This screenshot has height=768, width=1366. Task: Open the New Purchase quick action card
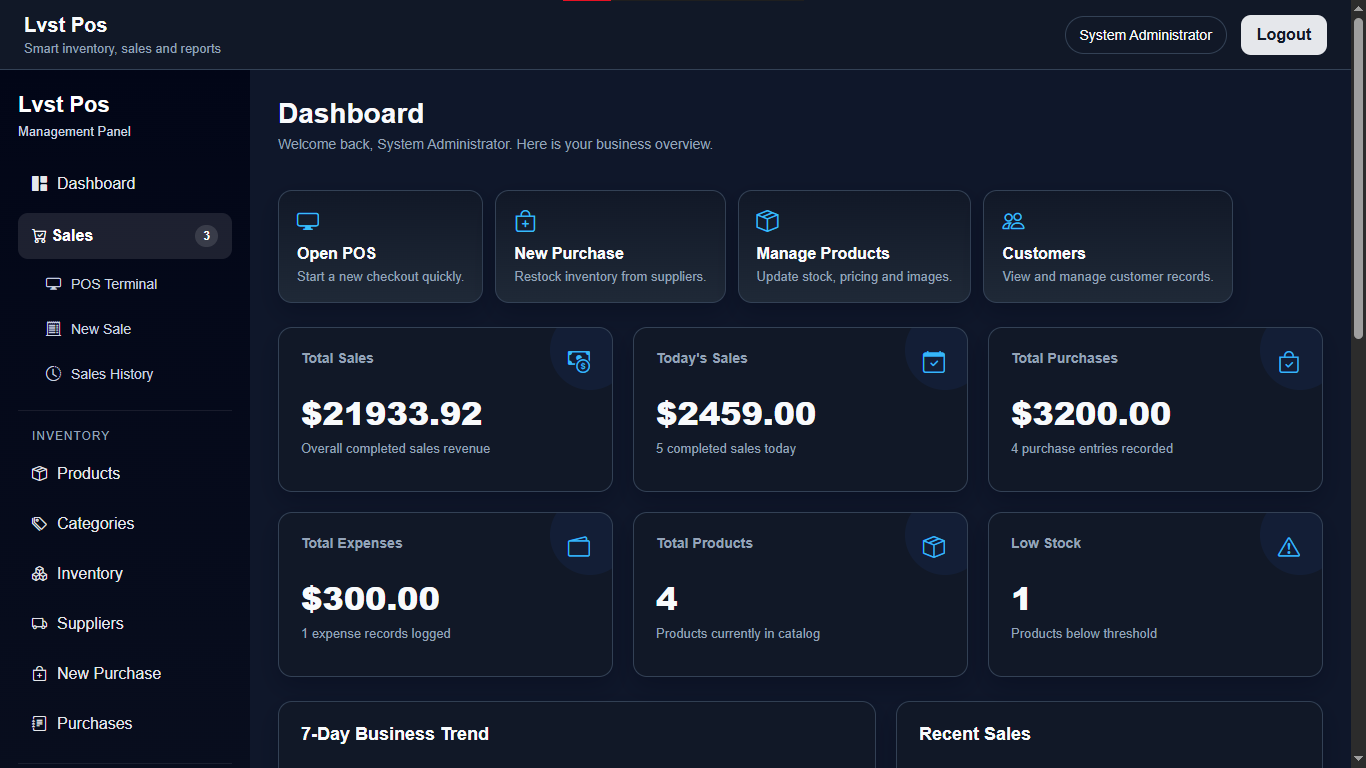[610, 246]
